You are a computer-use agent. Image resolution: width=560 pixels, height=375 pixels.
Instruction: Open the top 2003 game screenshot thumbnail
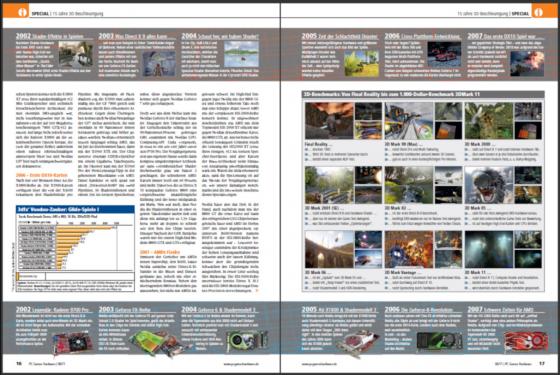[x=159, y=64]
